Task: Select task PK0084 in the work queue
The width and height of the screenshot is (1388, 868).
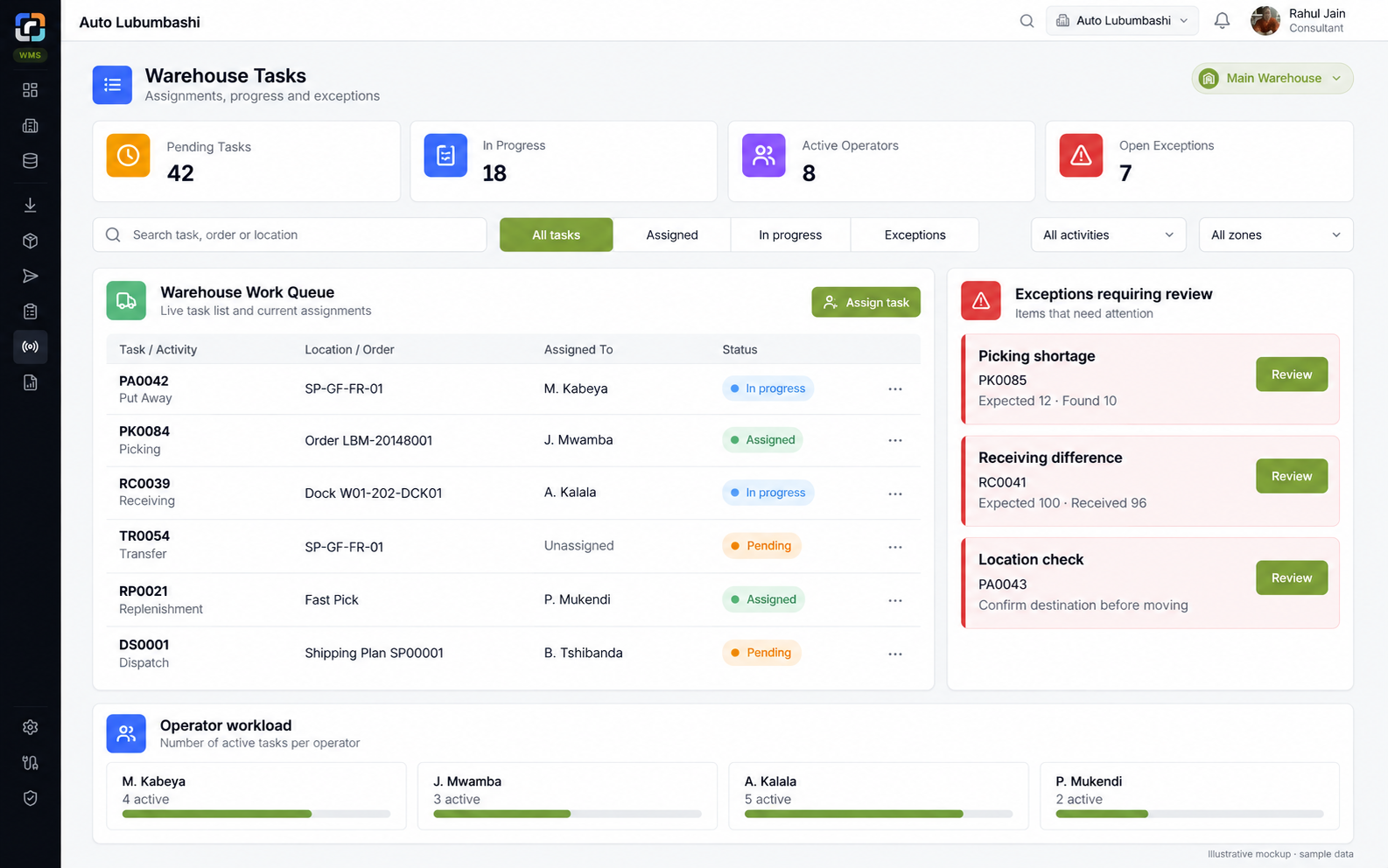Action: 513,440
